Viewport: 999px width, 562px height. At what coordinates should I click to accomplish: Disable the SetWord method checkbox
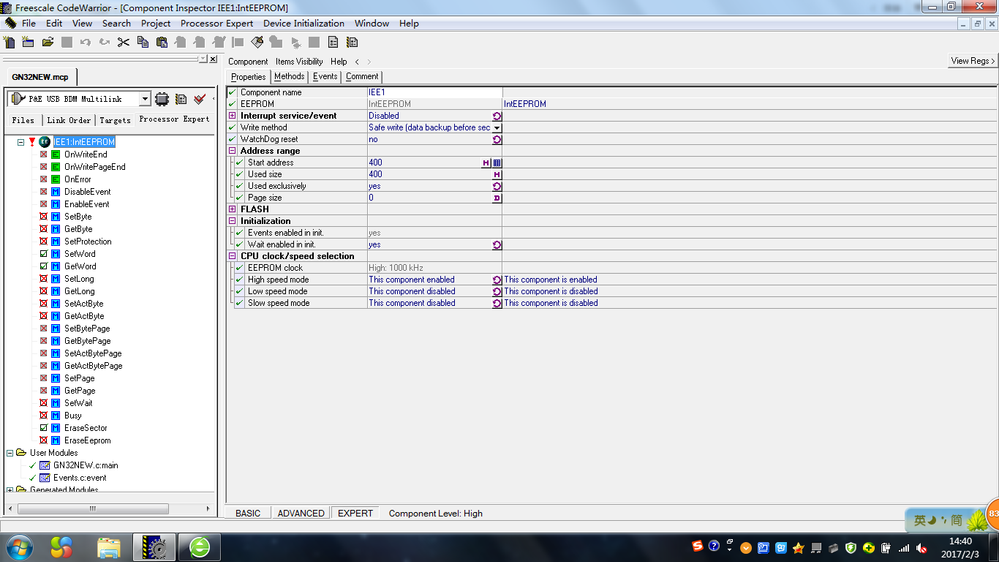click(43, 254)
